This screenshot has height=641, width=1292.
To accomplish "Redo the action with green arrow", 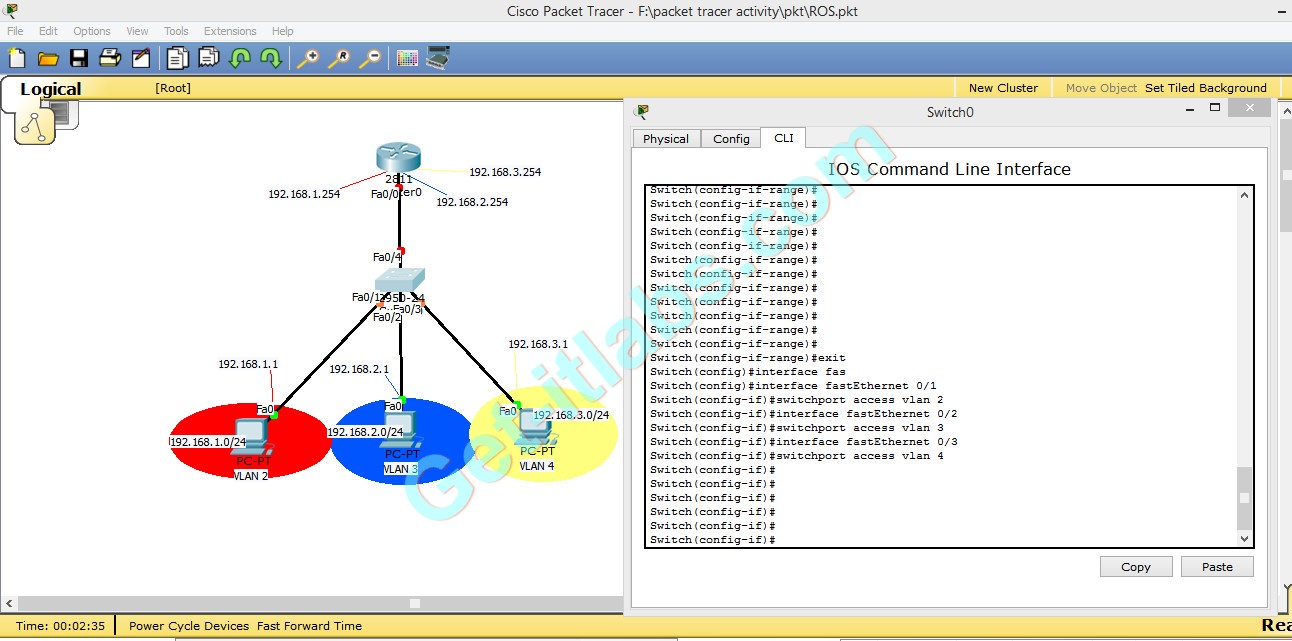I will pyautogui.click(x=271, y=58).
